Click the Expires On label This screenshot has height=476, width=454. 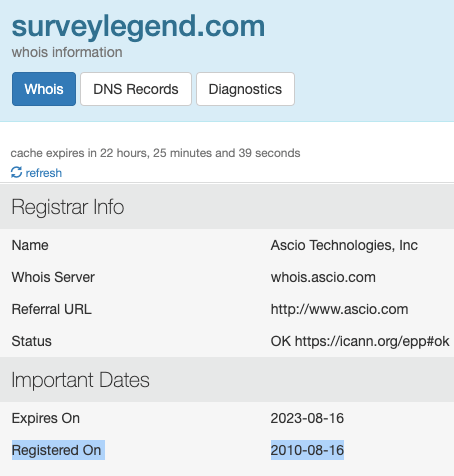point(46,418)
